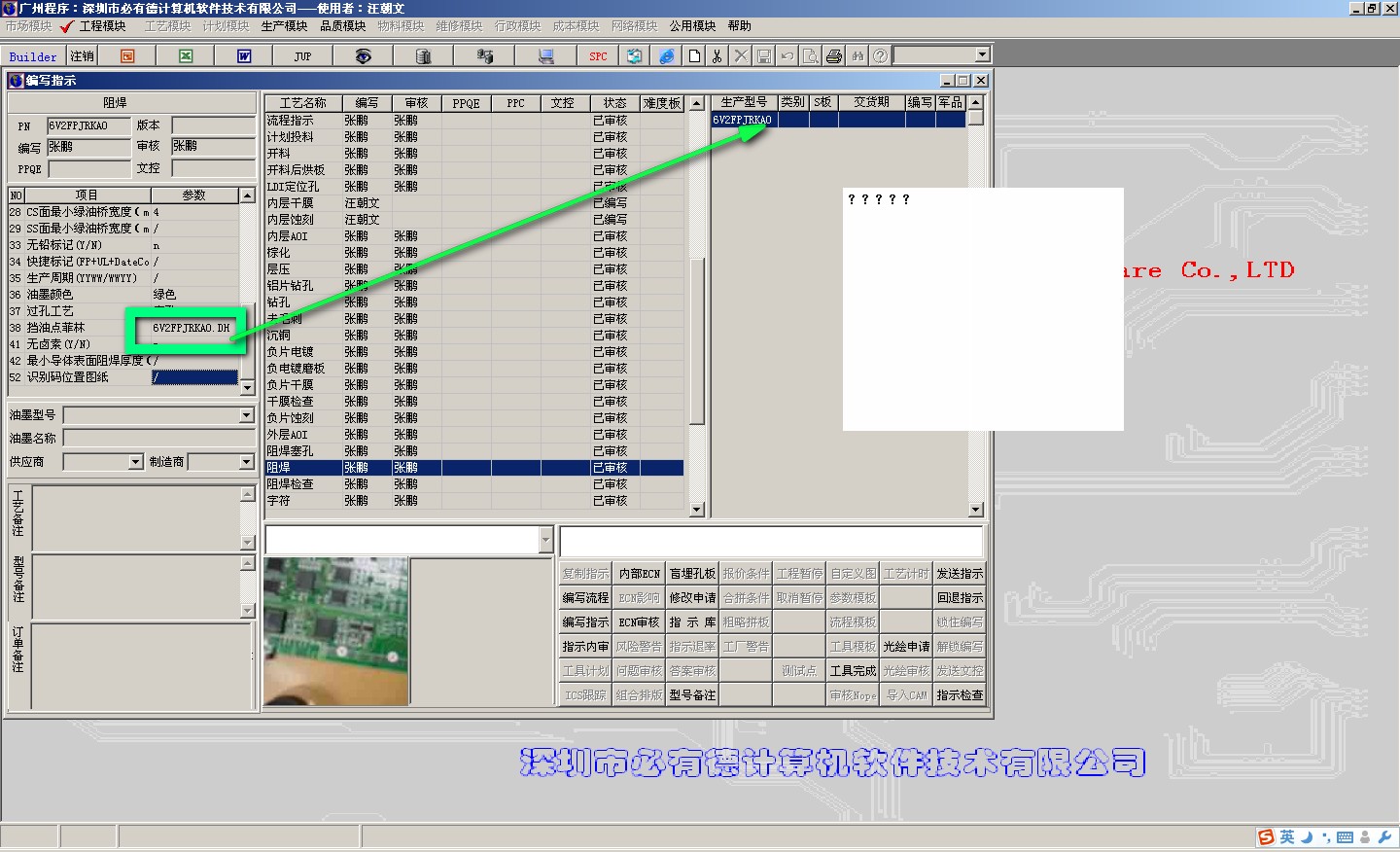Click the 内部ECN button
The height and width of the screenshot is (852, 1400).
639,574
